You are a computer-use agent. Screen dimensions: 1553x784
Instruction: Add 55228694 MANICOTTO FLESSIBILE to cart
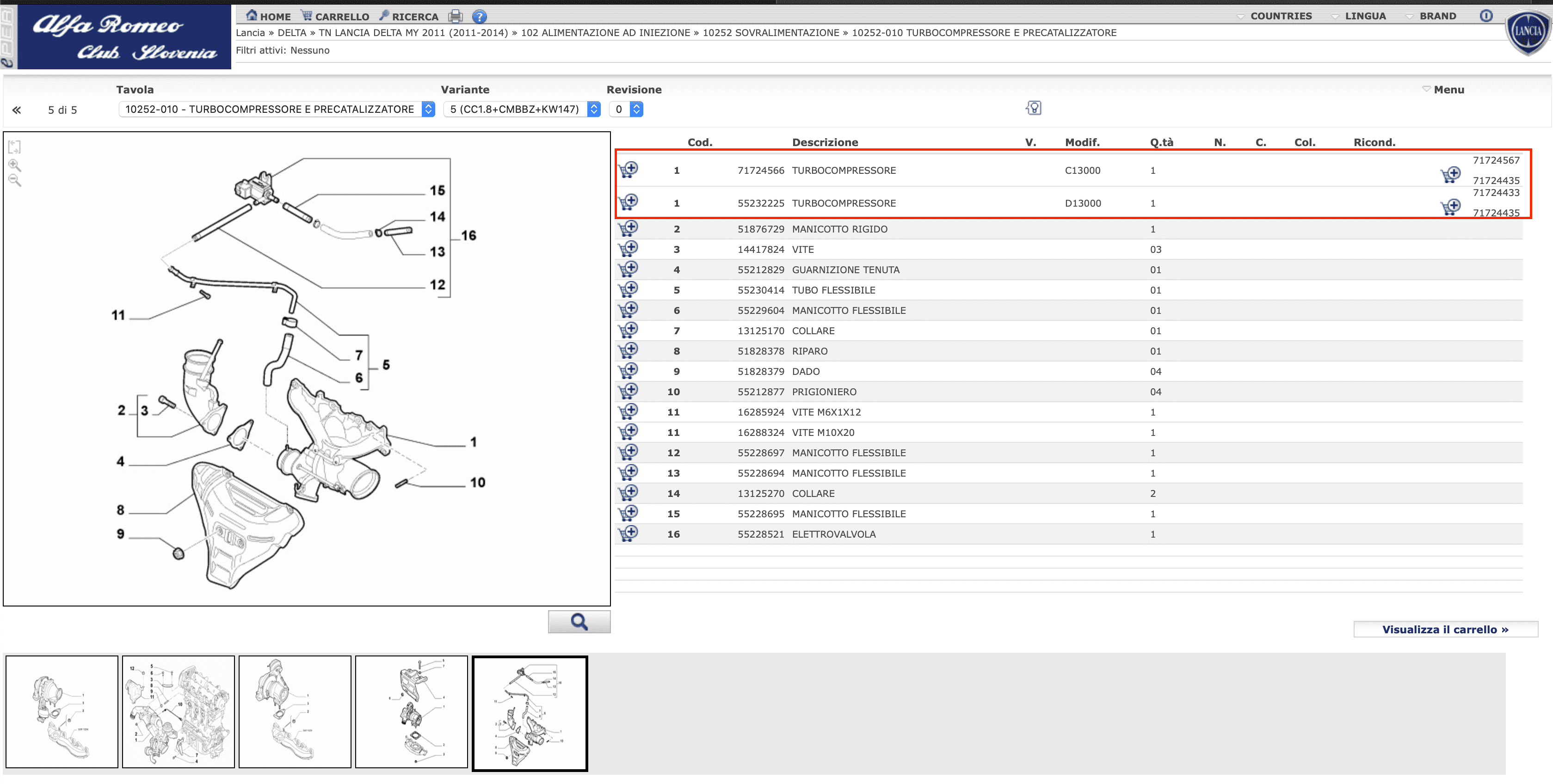pos(628,473)
